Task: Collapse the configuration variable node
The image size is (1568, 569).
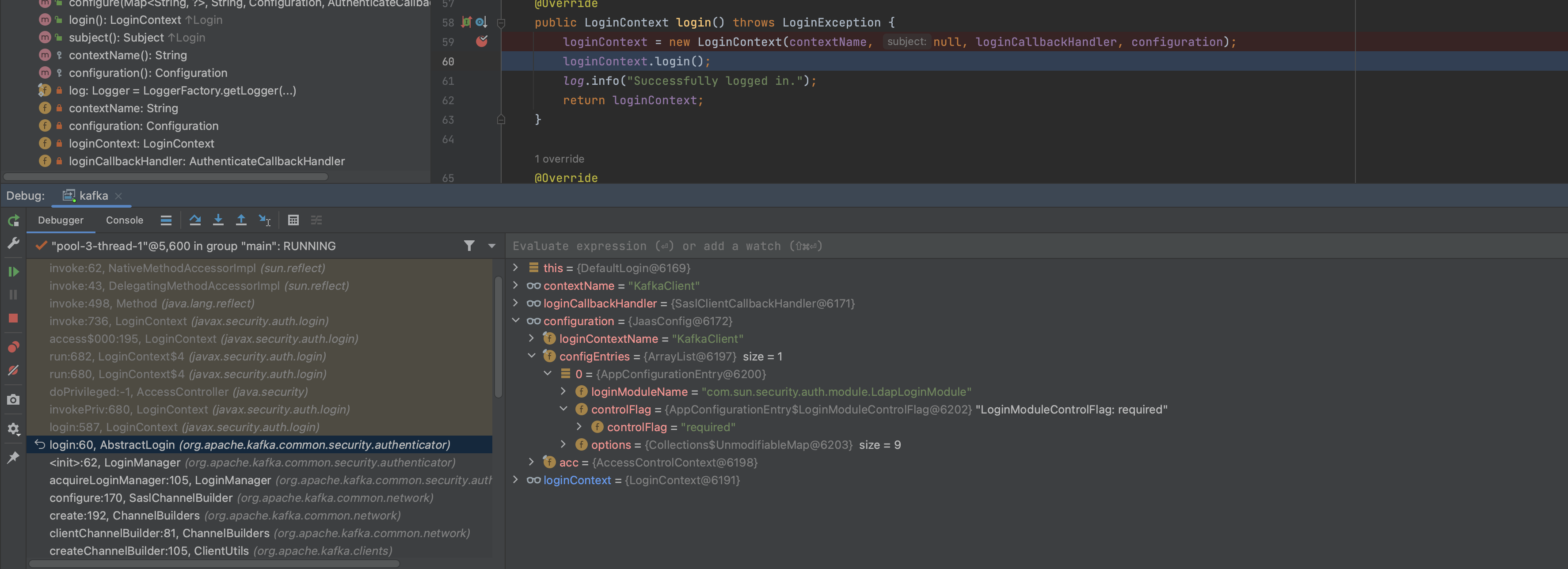Action: (x=516, y=320)
